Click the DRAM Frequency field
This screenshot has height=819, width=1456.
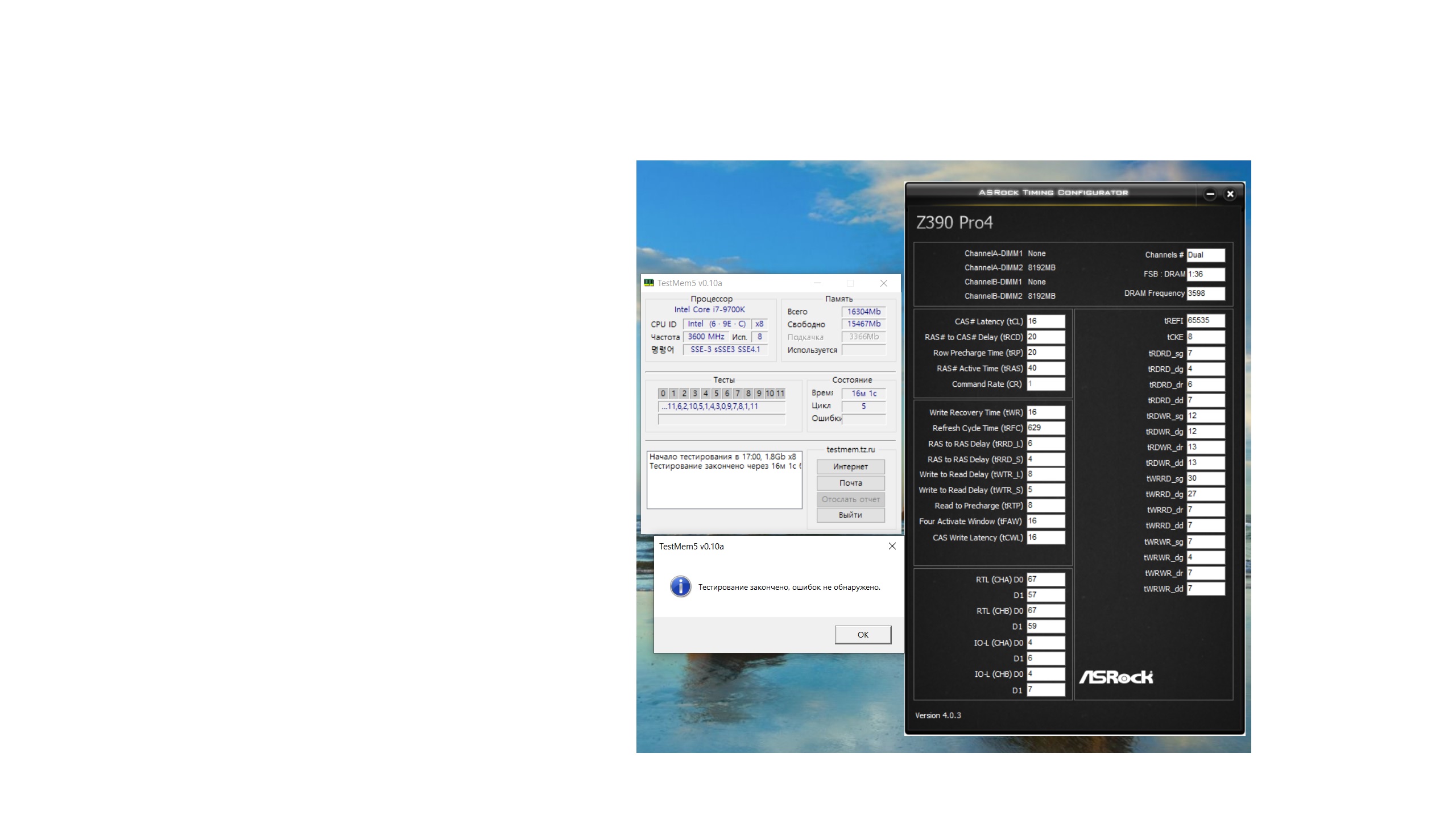pos(1205,293)
